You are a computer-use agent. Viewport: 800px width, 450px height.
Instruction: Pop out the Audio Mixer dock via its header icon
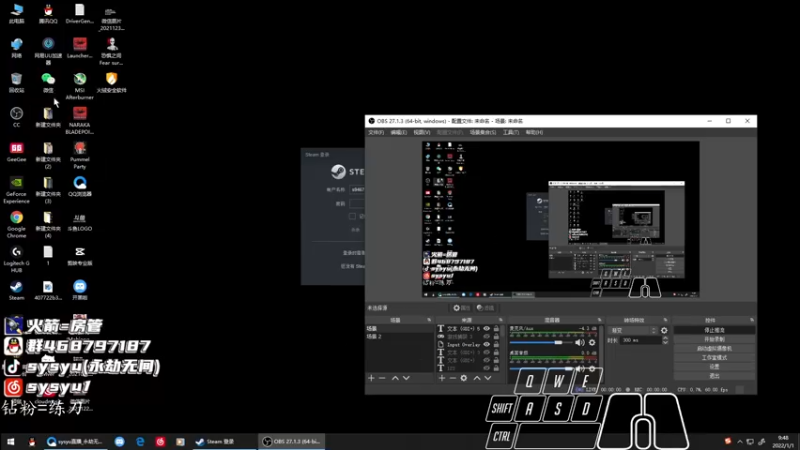tap(599, 320)
